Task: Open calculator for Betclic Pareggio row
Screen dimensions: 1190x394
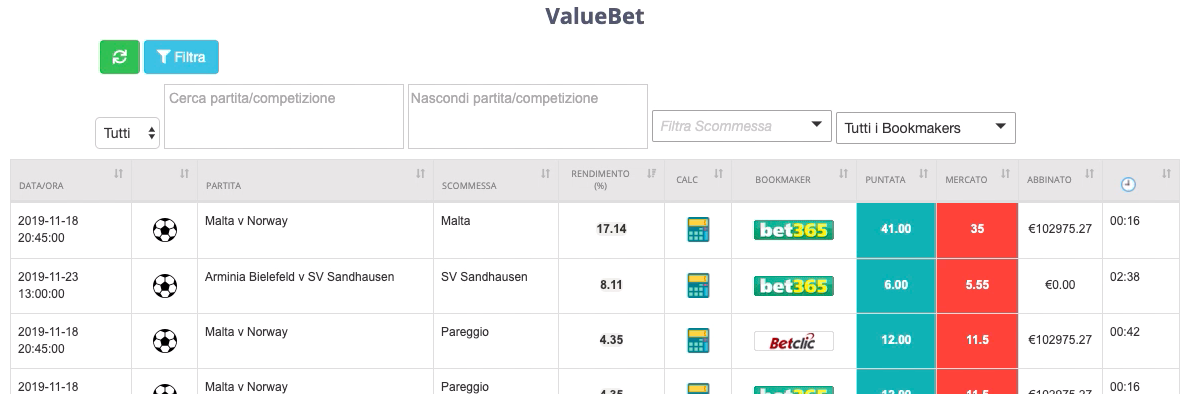Action: click(x=697, y=340)
